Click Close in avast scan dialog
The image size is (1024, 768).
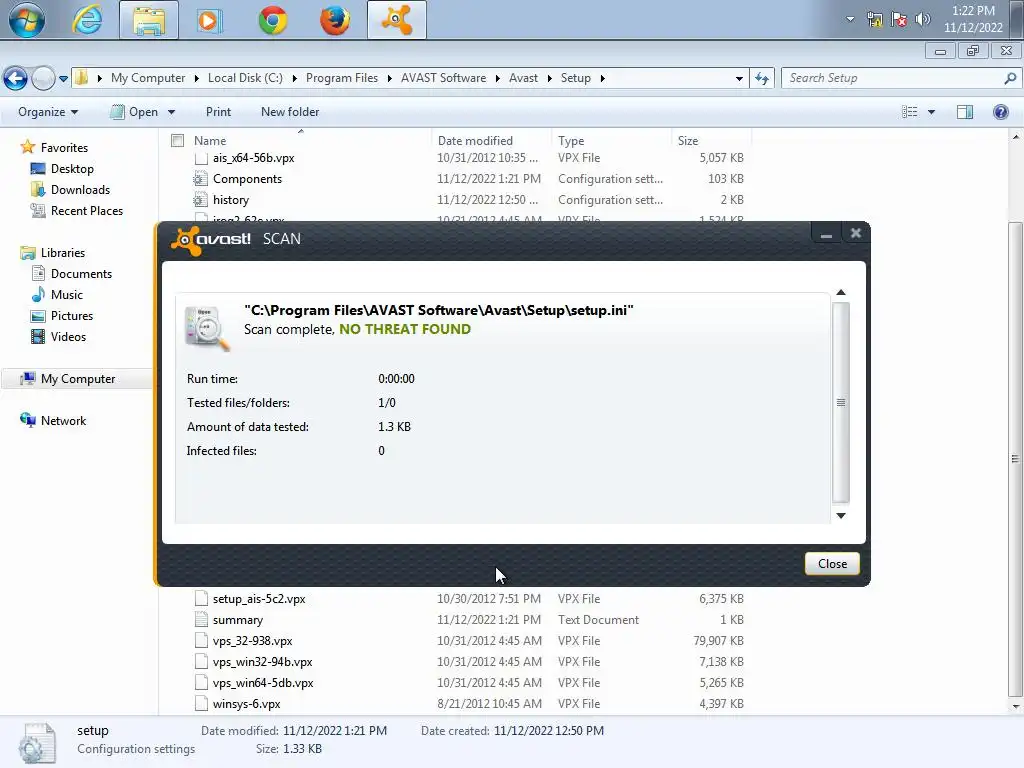pyautogui.click(x=832, y=564)
